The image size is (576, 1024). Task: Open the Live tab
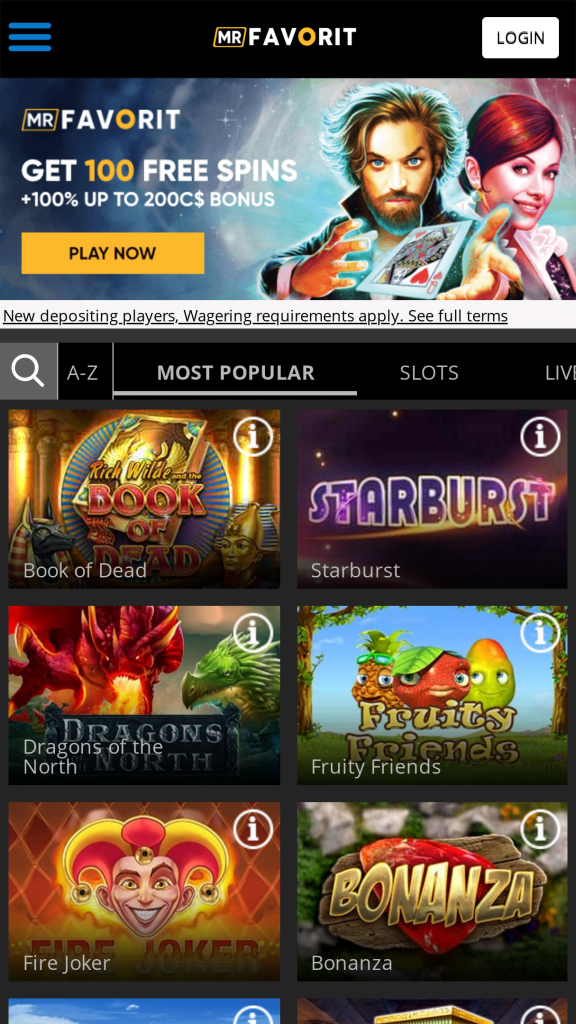tap(560, 372)
